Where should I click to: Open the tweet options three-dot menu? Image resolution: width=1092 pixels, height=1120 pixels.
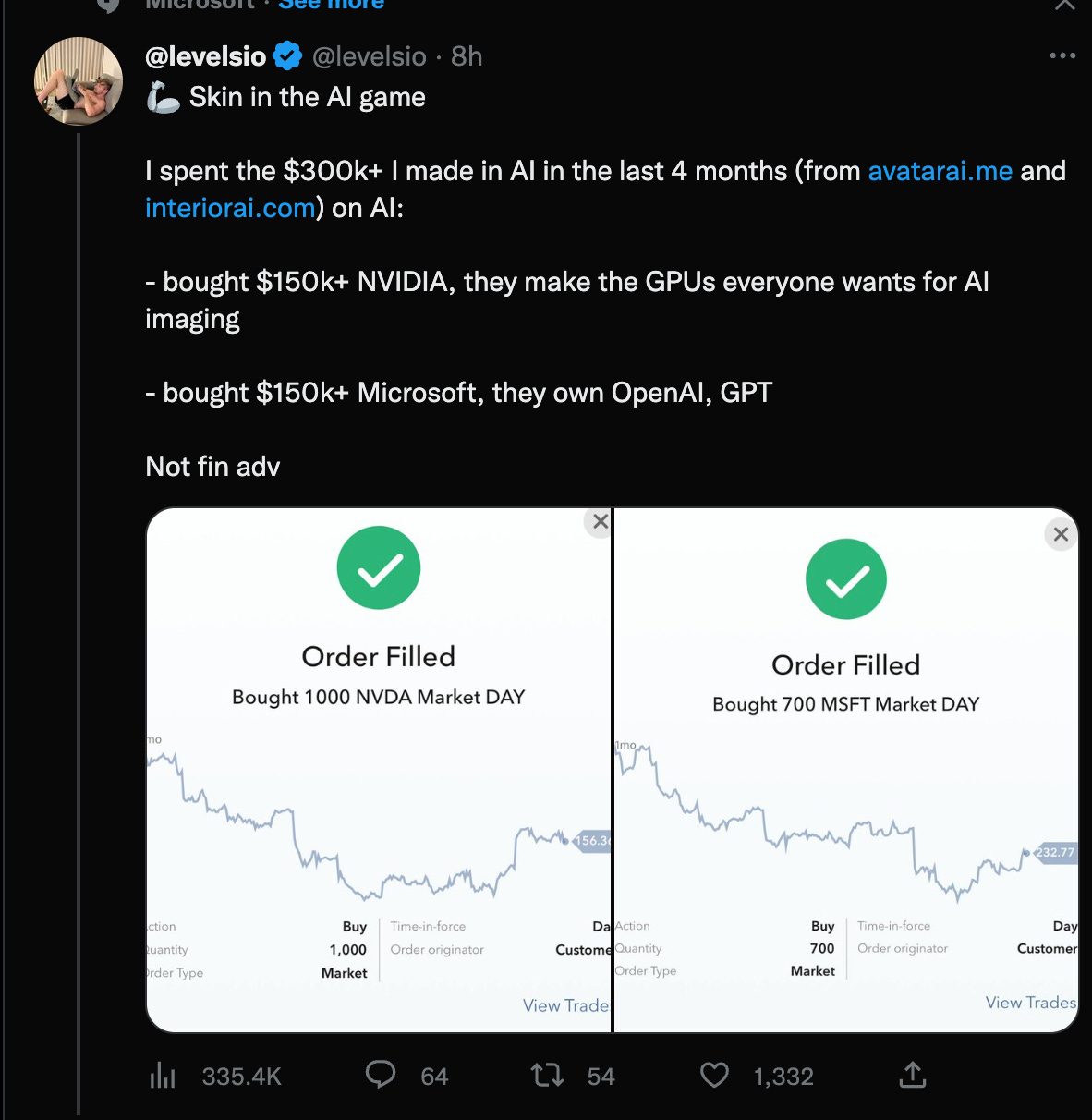pyautogui.click(x=1062, y=55)
